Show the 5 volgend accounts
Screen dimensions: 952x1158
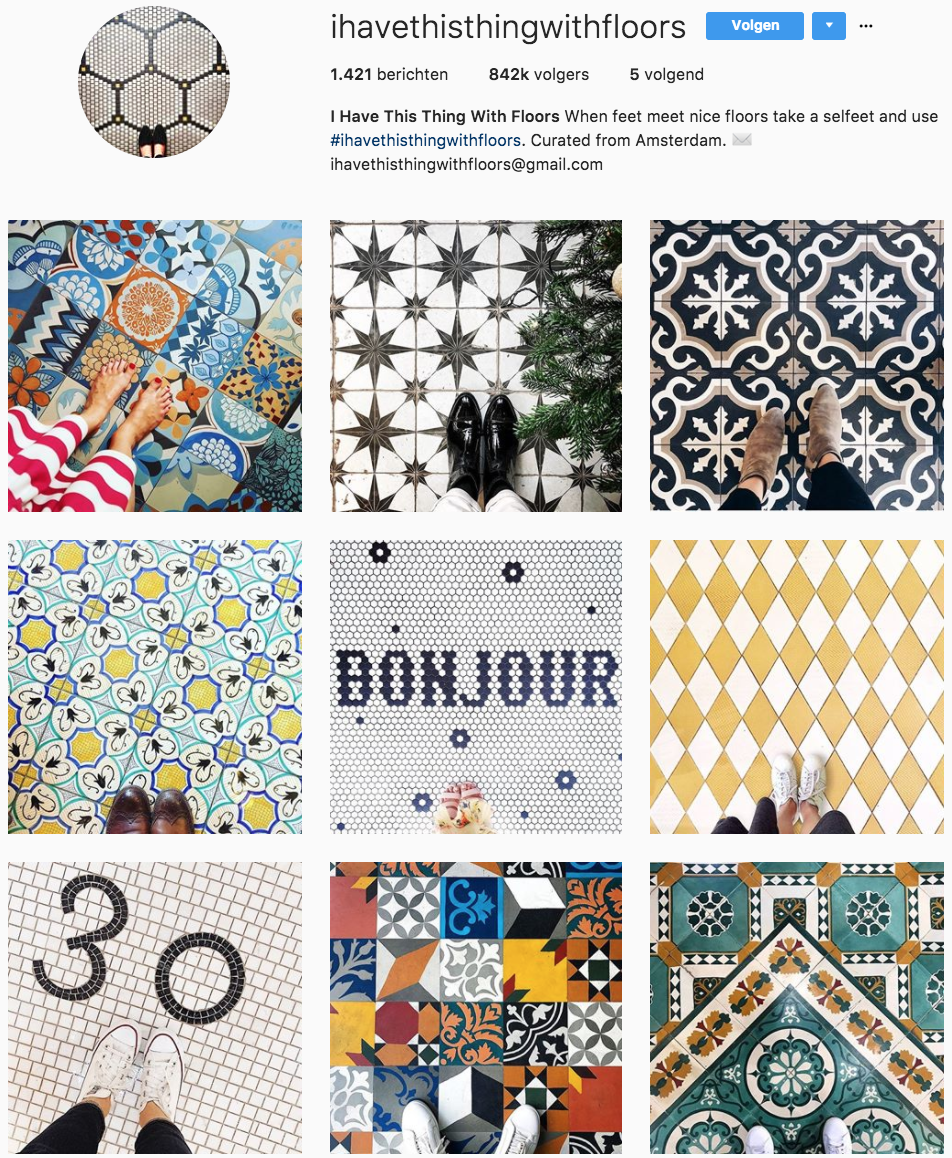[x=666, y=75]
